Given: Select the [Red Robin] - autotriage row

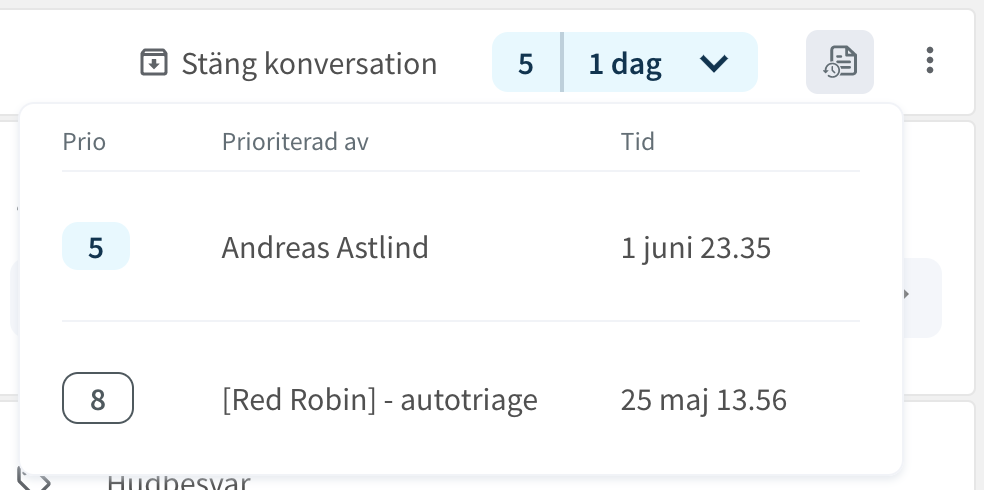Looking at the screenshot, I should coord(461,398).
